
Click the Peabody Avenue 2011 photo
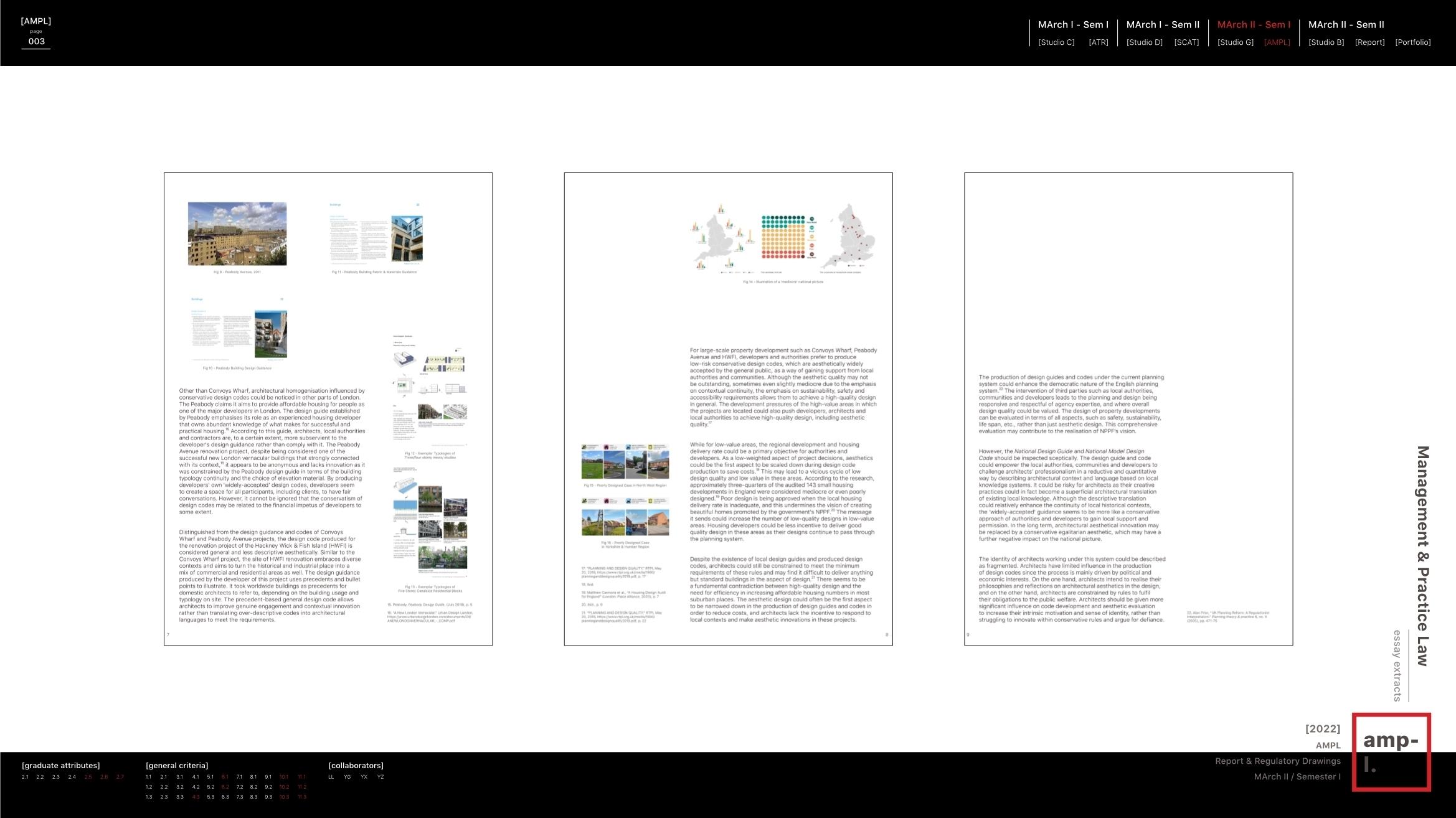point(237,233)
